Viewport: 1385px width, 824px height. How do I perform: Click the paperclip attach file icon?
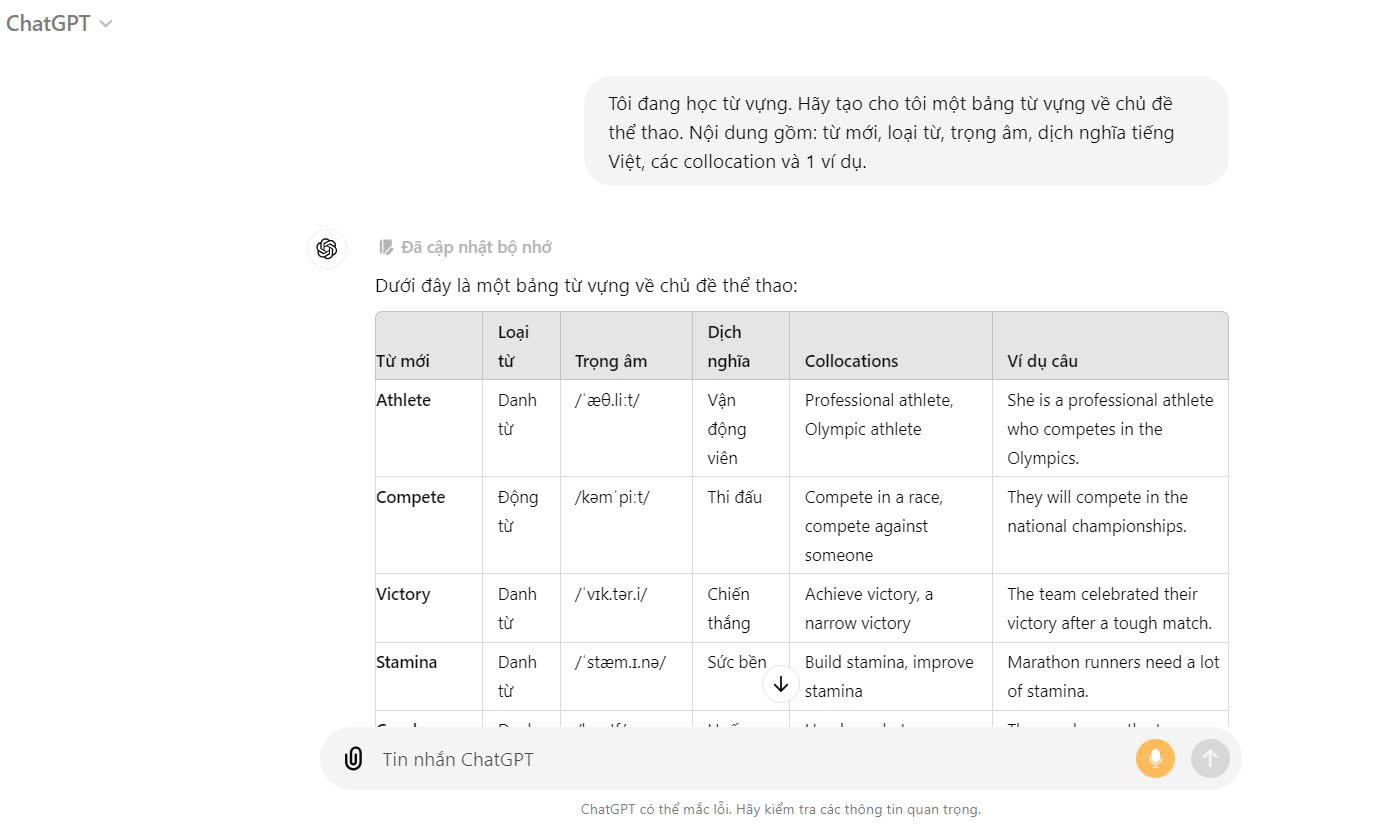click(x=353, y=759)
